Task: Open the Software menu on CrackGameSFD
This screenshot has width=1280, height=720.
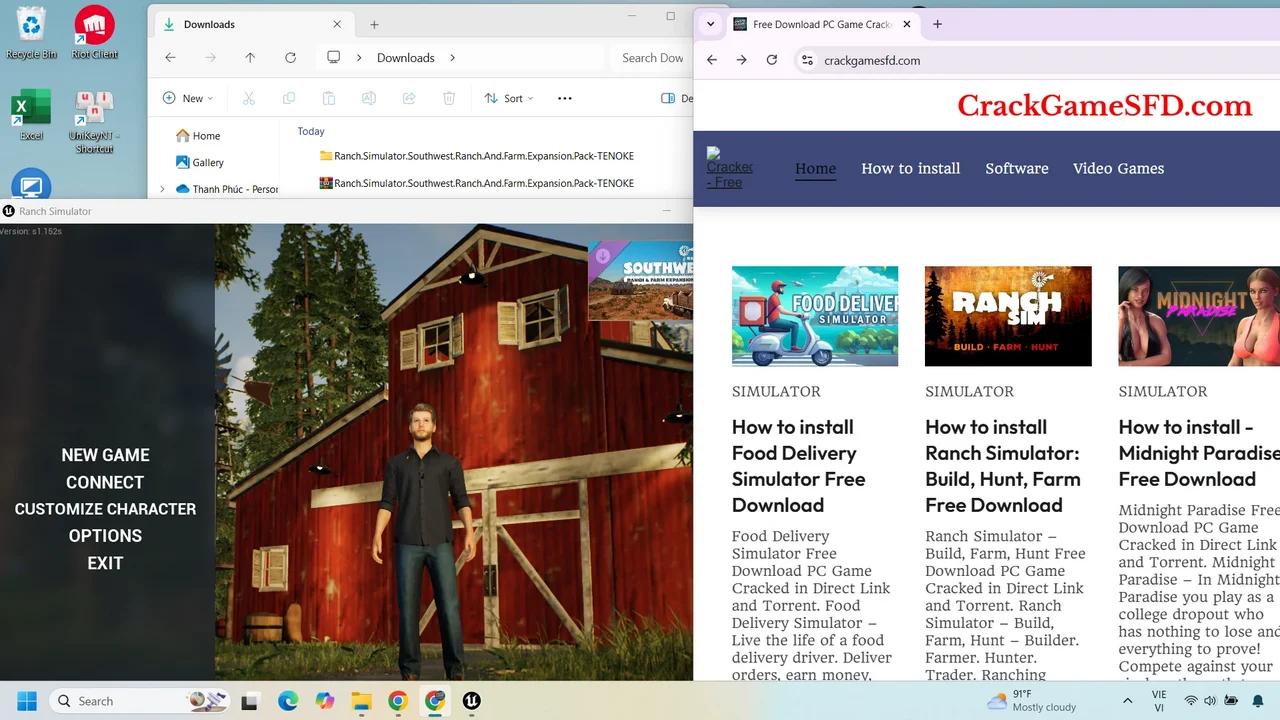Action: coord(1017,168)
